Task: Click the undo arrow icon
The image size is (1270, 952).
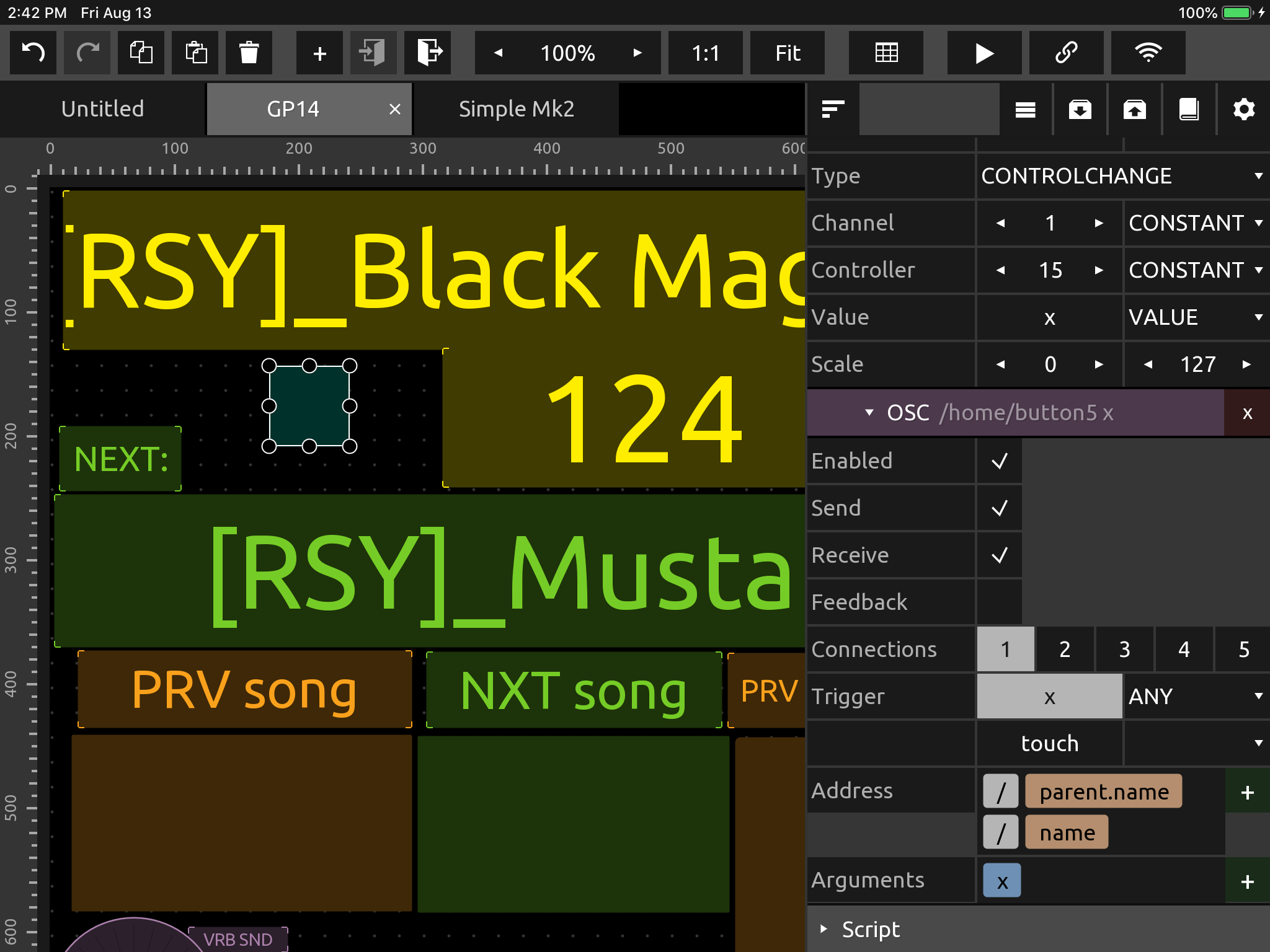Action: tap(33, 53)
